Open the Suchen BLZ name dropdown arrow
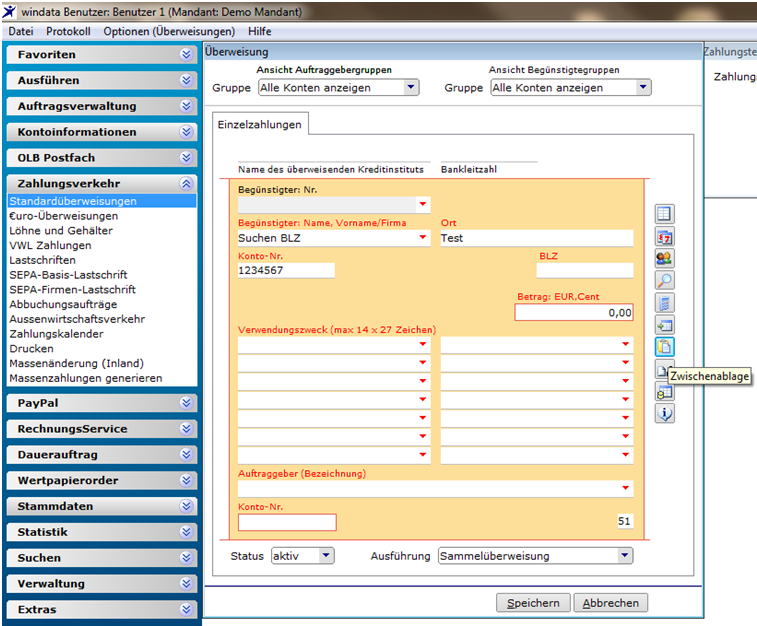The width and height of the screenshot is (757, 626). click(x=423, y=237)
